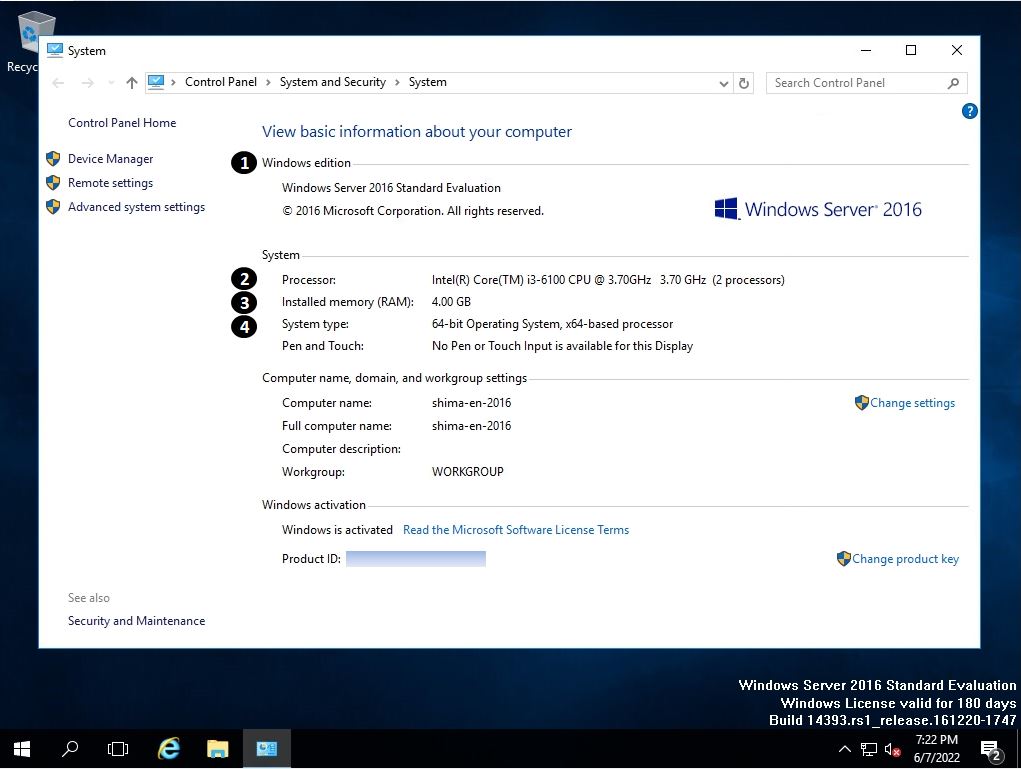
Task: Click the shield icon beside Change product key
Action: click(843, 559)
